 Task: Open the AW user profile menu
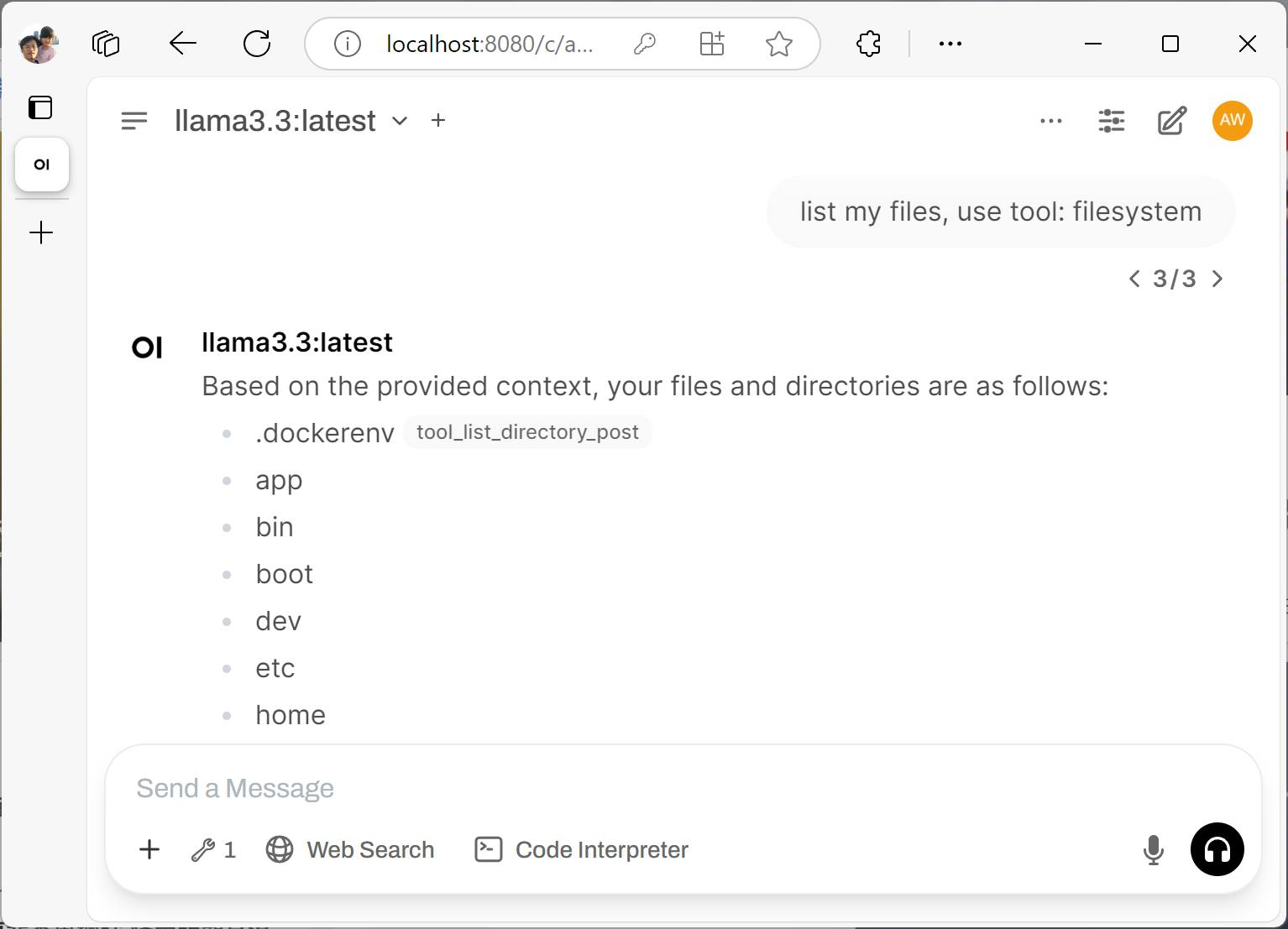pos(1232,121)
